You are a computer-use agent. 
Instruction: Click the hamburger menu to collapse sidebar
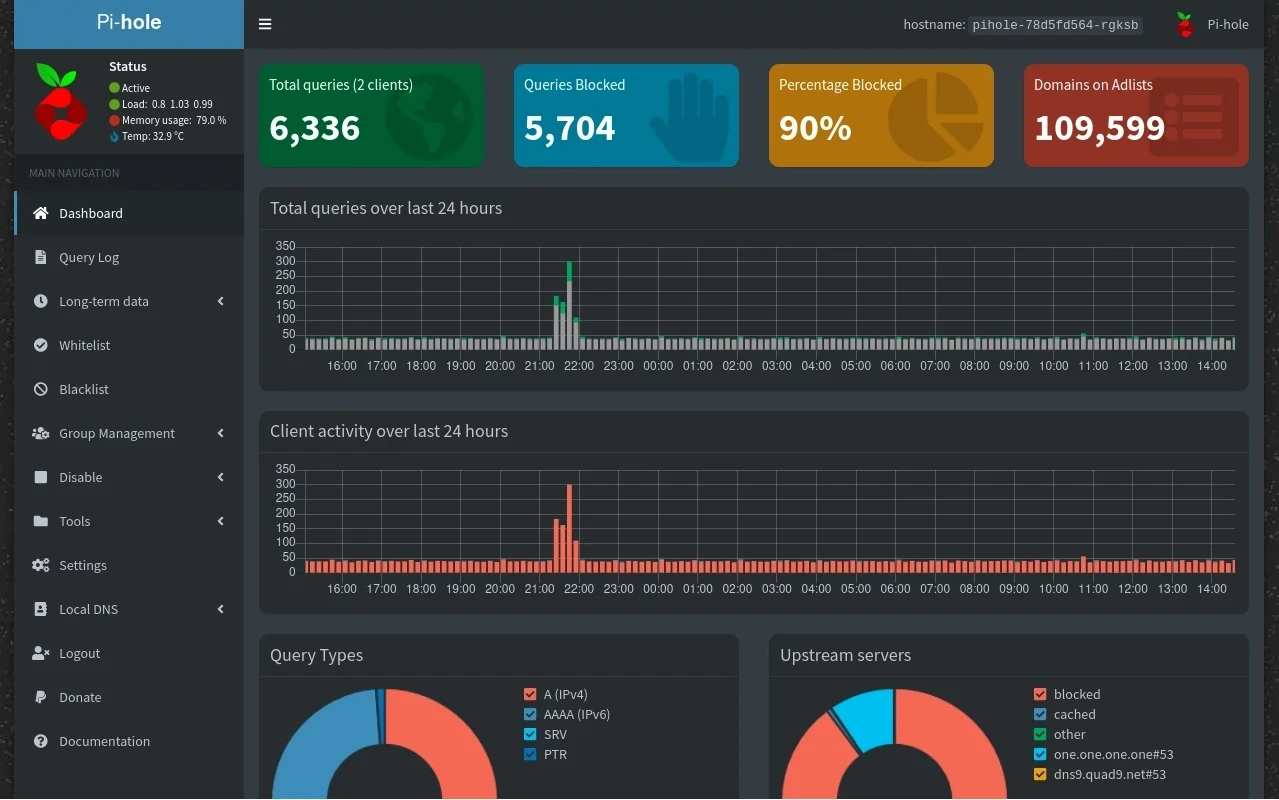[x=265, y=23]
